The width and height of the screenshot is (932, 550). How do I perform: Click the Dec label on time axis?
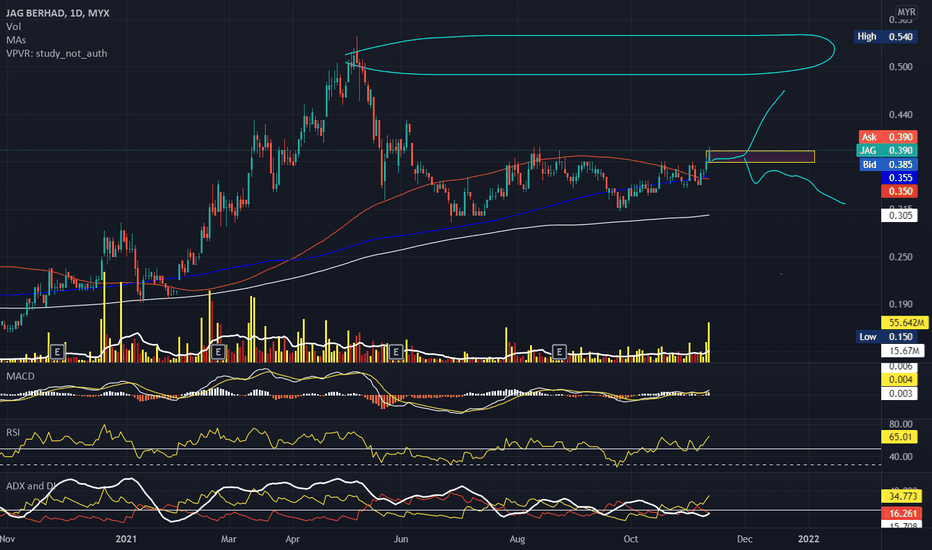[745, 539]
